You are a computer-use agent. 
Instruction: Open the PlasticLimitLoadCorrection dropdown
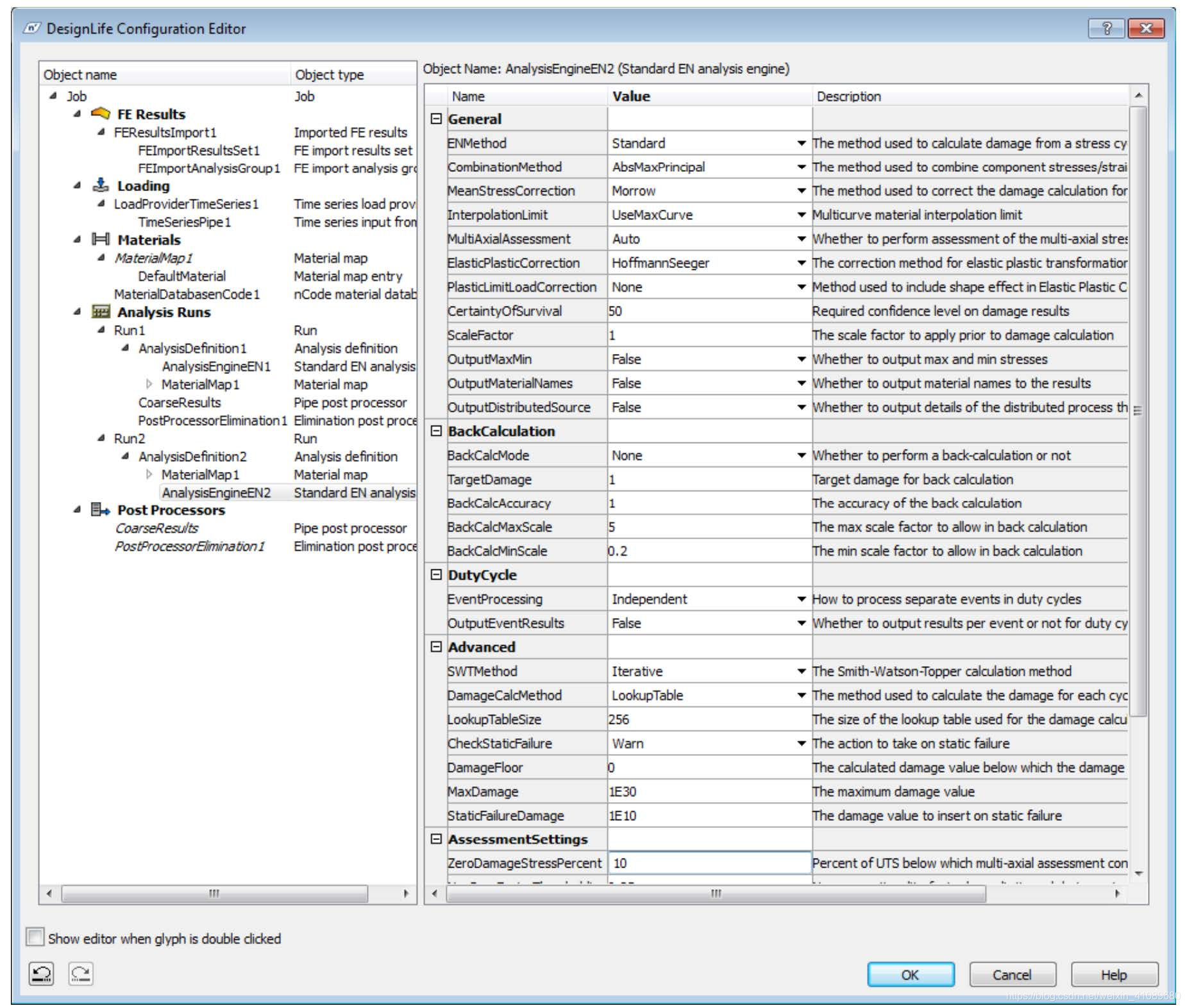pyautogui.click(x=802, y=287)
